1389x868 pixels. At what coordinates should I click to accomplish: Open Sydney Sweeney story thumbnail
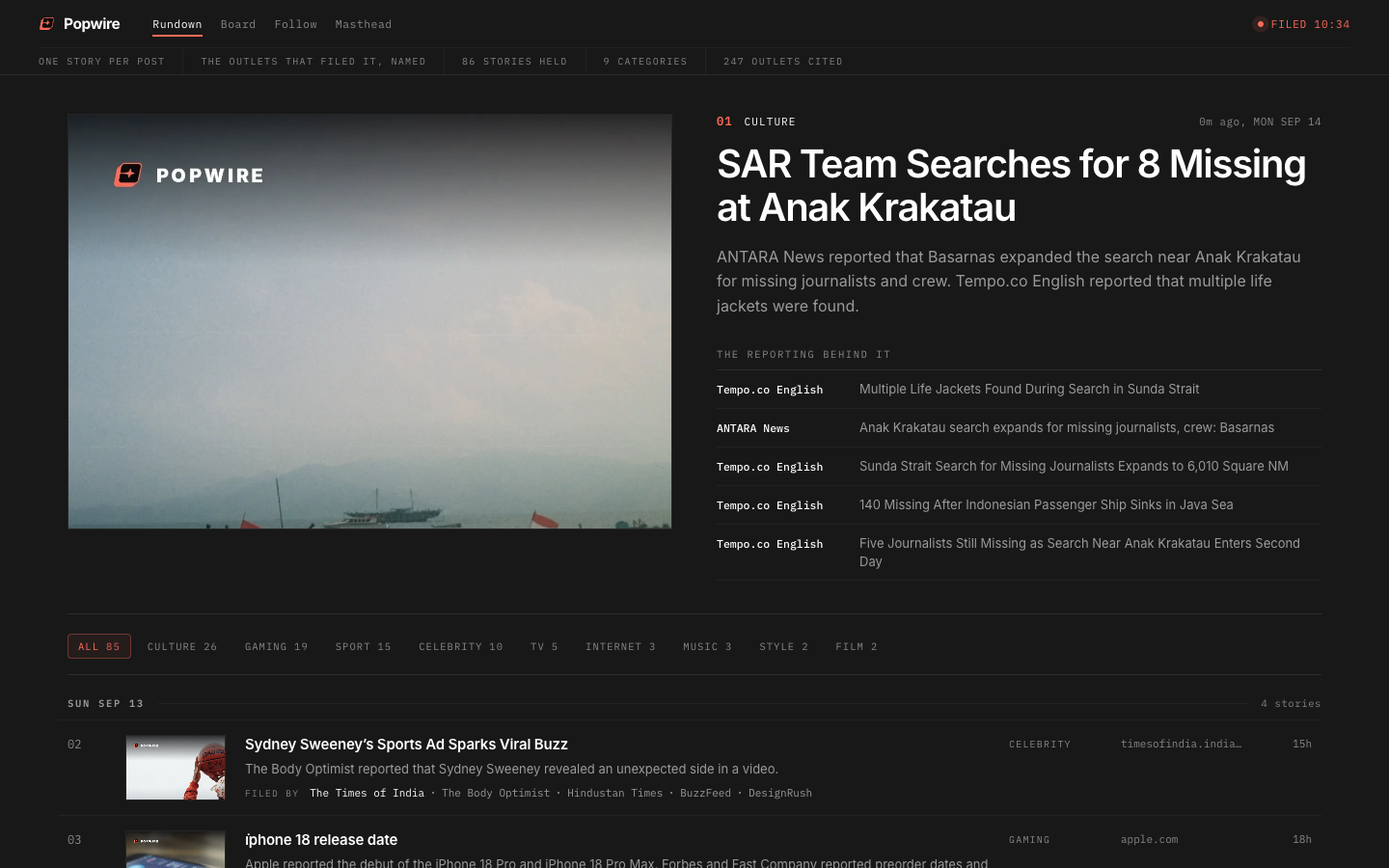click(176, 768)
